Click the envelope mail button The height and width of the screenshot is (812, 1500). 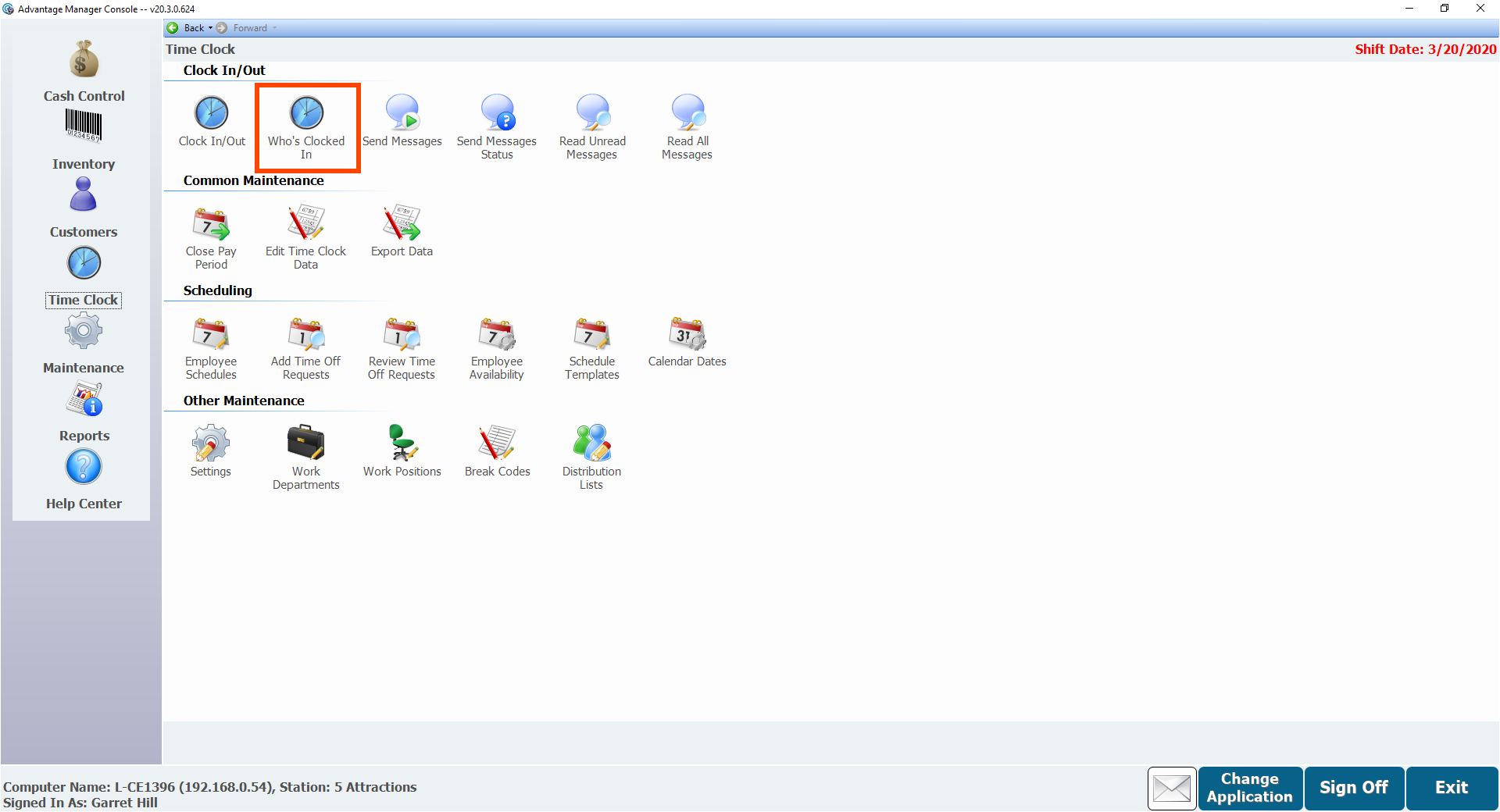[1172, 788]
